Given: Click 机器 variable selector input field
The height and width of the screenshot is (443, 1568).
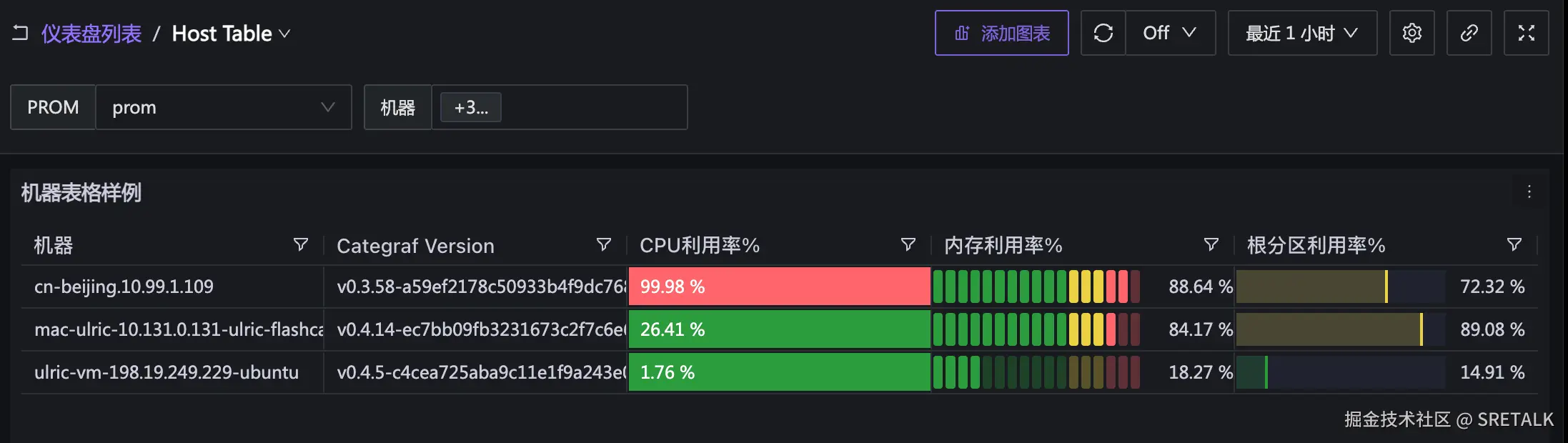Looking at the screenshot, I should (593, 107).
